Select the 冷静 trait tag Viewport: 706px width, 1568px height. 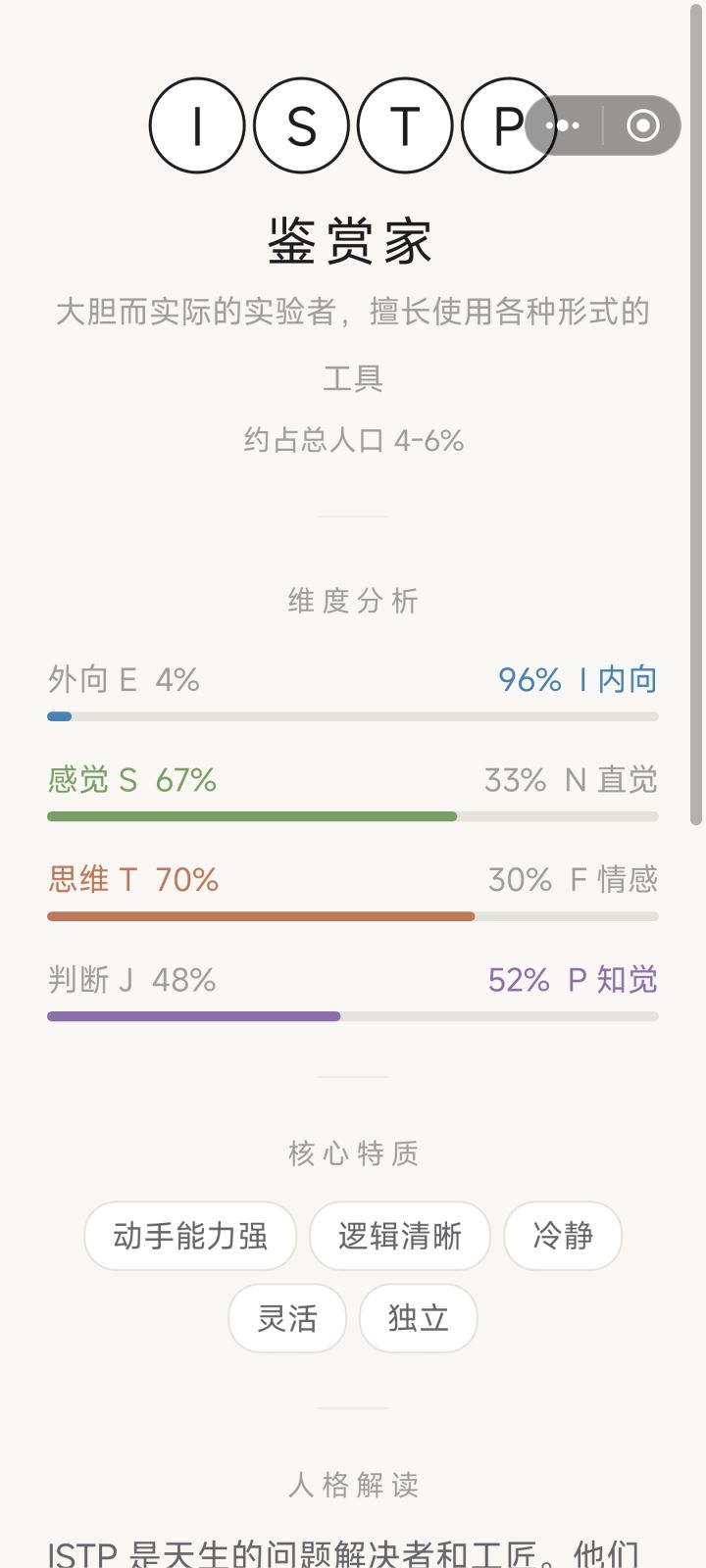click(563, 1236)
